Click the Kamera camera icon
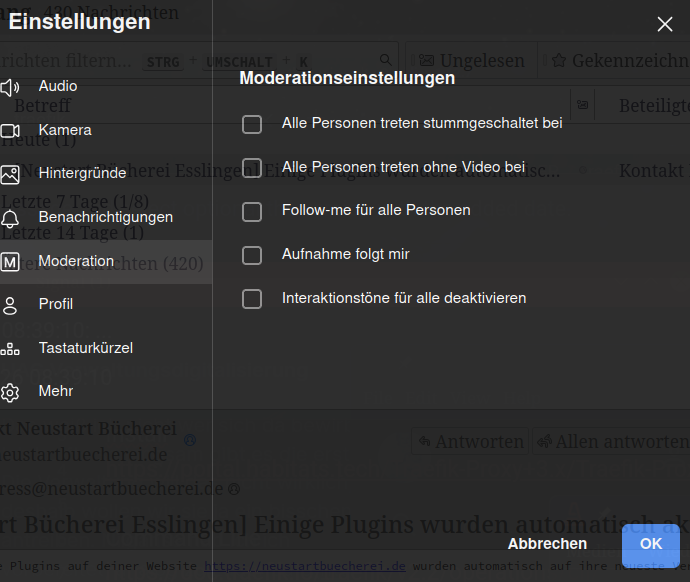The height and width of the screenshot is (582, 690). click(x=10, y=131)
